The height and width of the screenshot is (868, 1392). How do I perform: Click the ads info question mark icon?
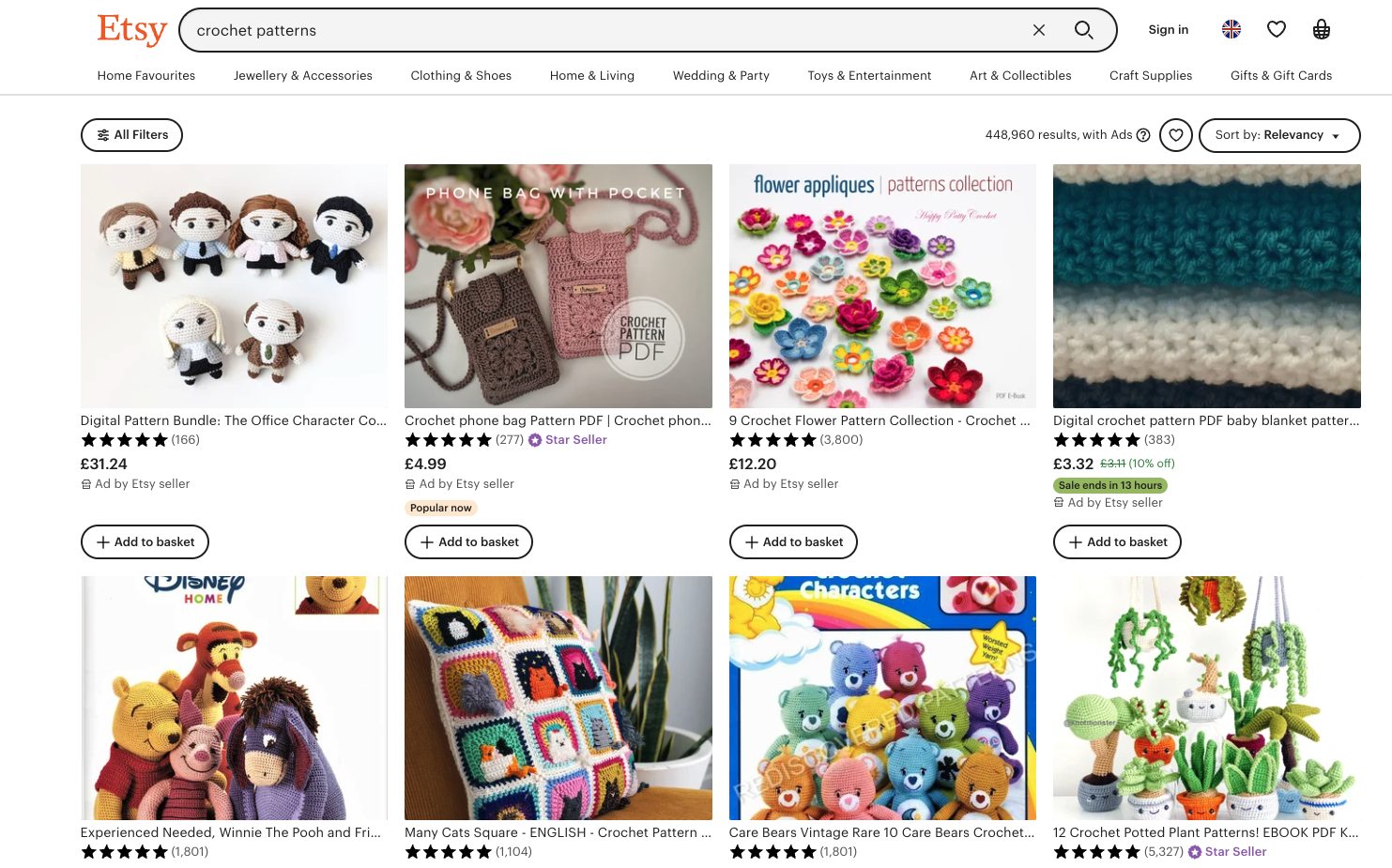pos(1143,135)
